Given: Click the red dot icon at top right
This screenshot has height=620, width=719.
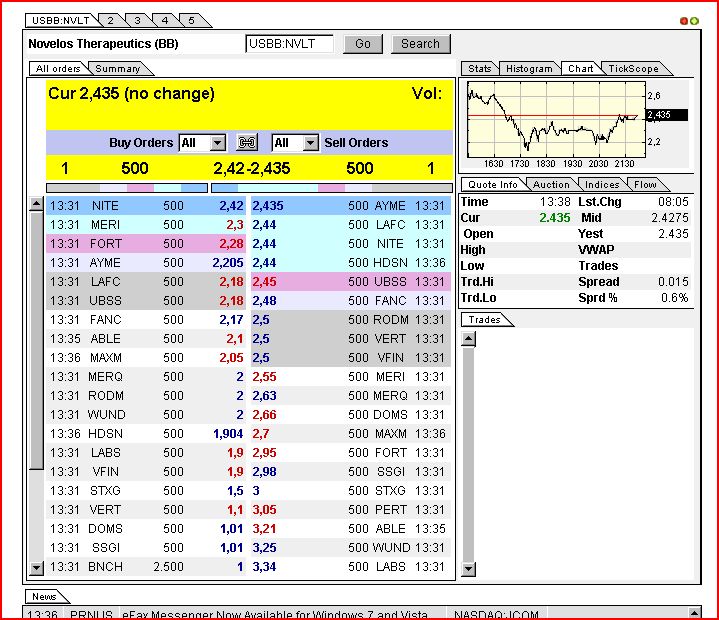Looking at the screenshot, I should [684, 20].
